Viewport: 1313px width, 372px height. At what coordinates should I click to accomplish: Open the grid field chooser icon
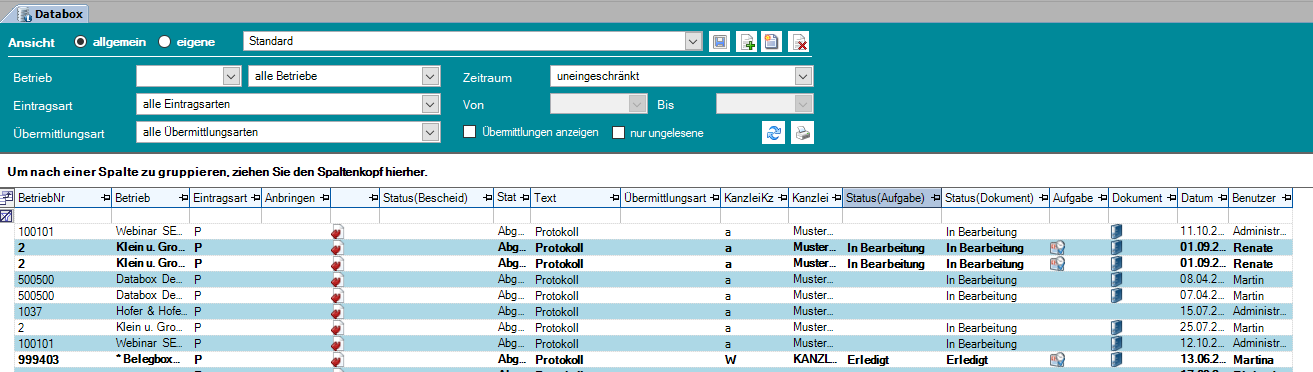pos(7,198)
